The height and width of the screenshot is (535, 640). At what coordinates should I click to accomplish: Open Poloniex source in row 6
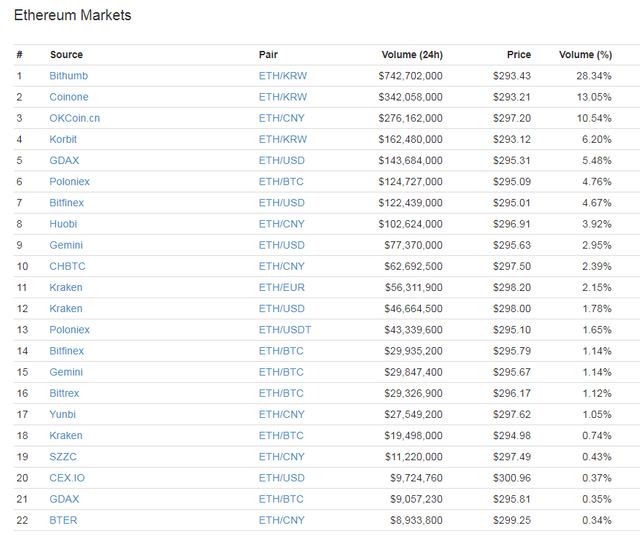pyautogui.click(x=69, y=182)
